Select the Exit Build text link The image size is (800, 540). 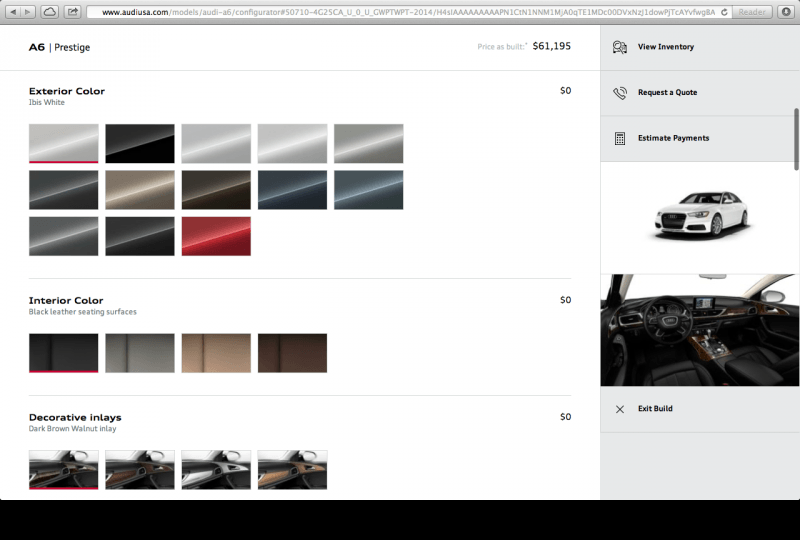tap(655, 408)
